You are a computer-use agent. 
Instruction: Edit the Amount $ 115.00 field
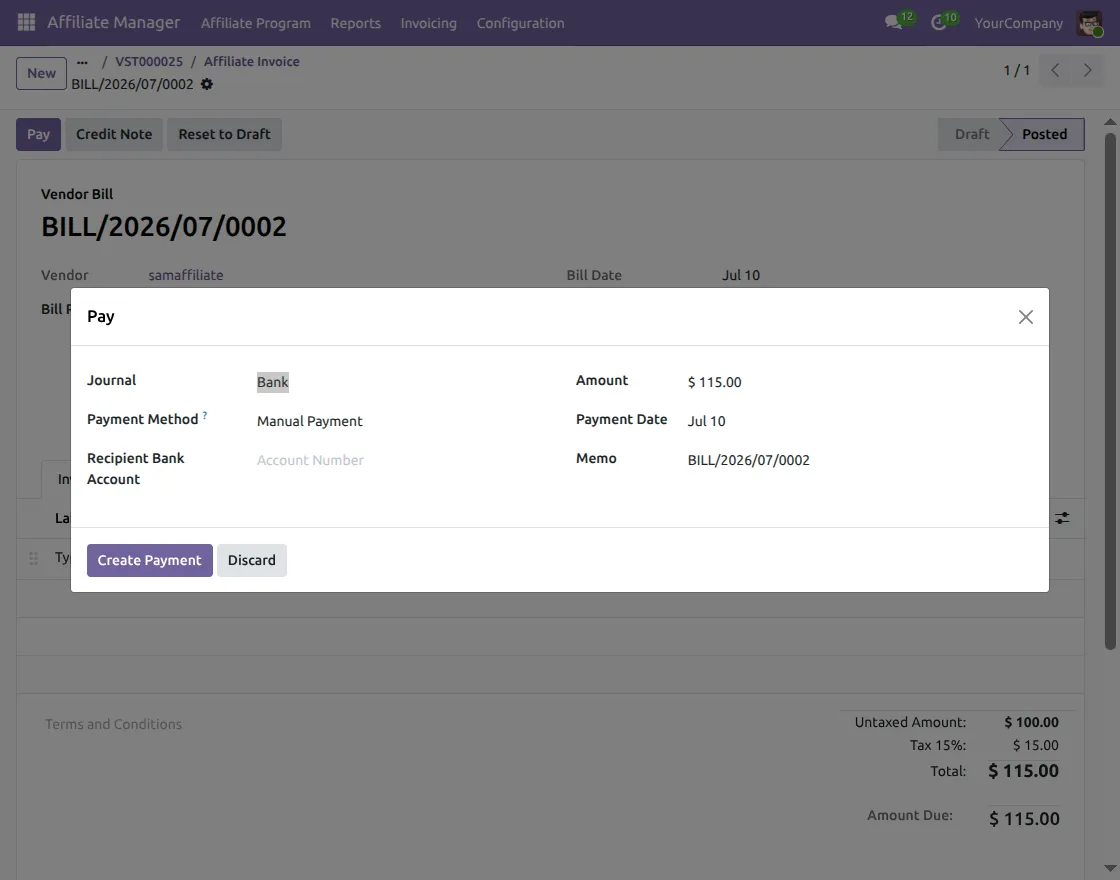[x=859, y=382]
